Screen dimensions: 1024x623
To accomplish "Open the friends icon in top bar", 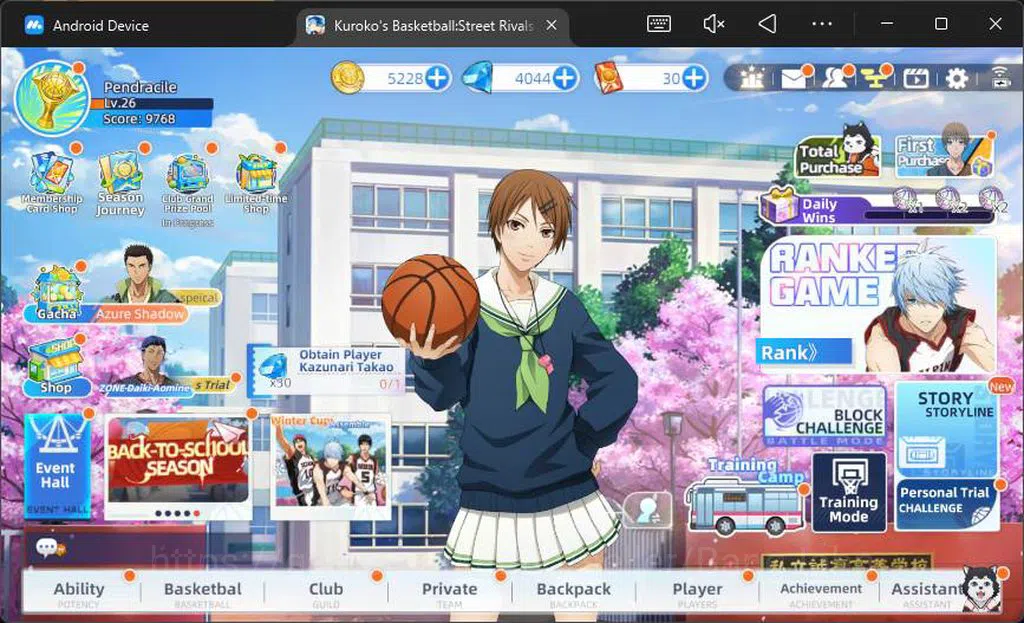I will pyautogui.click(x=835, y=79).
